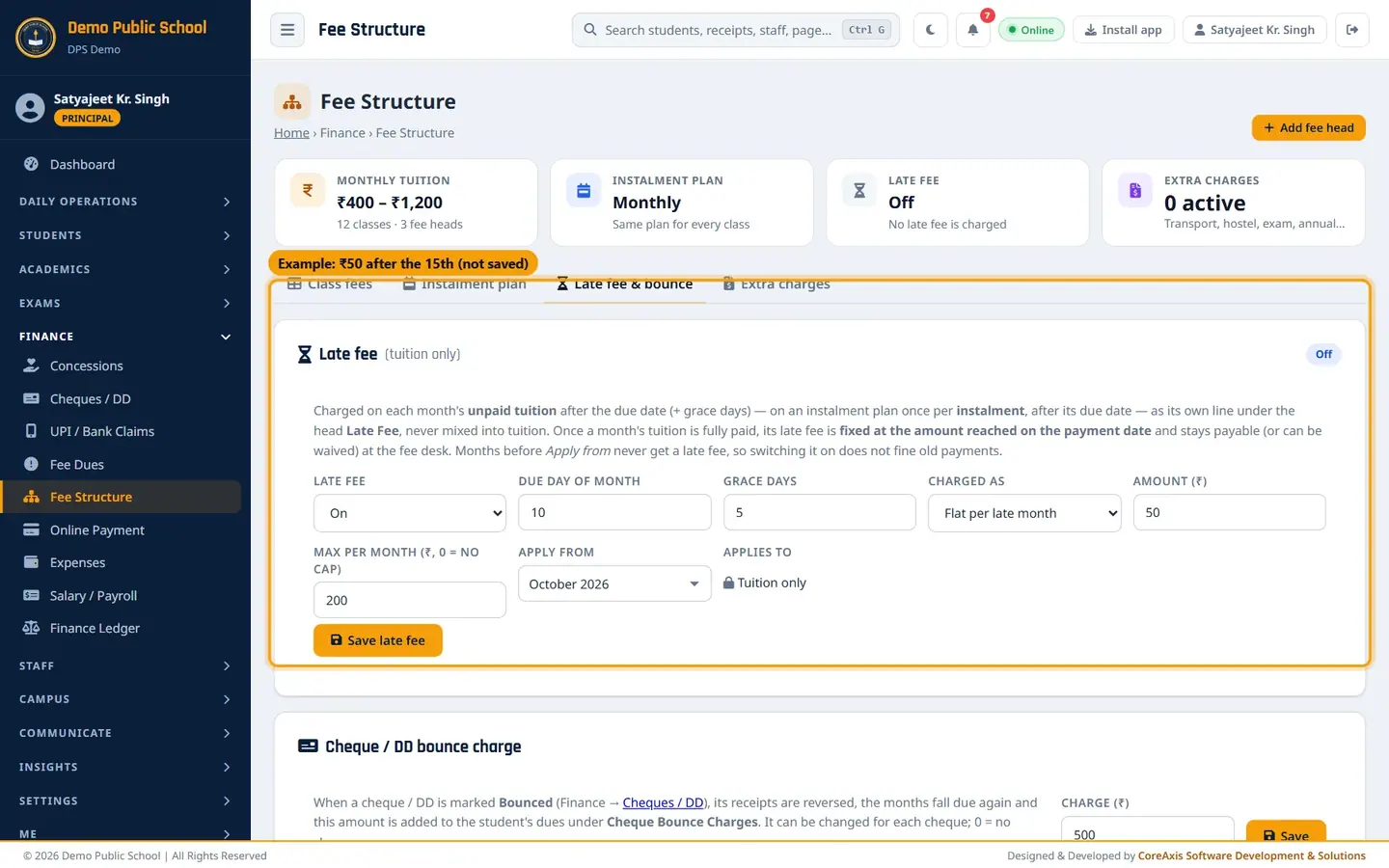Collapse the Finance section
1389x868 pixels.
click(x=125, y=337)
